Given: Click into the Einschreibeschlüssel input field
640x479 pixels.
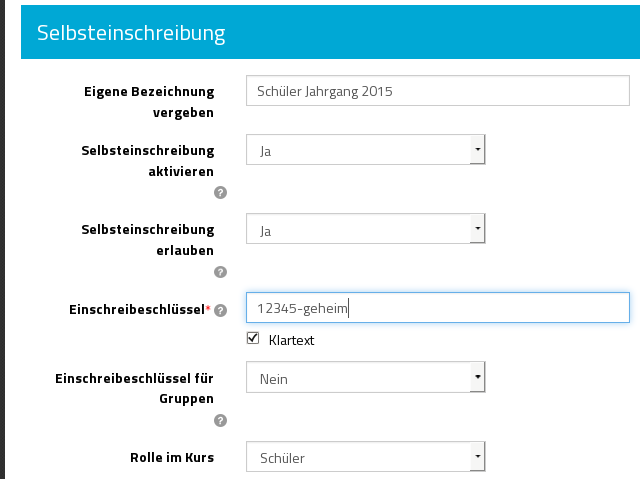Looking at the screenshot, I should point(437,308).
